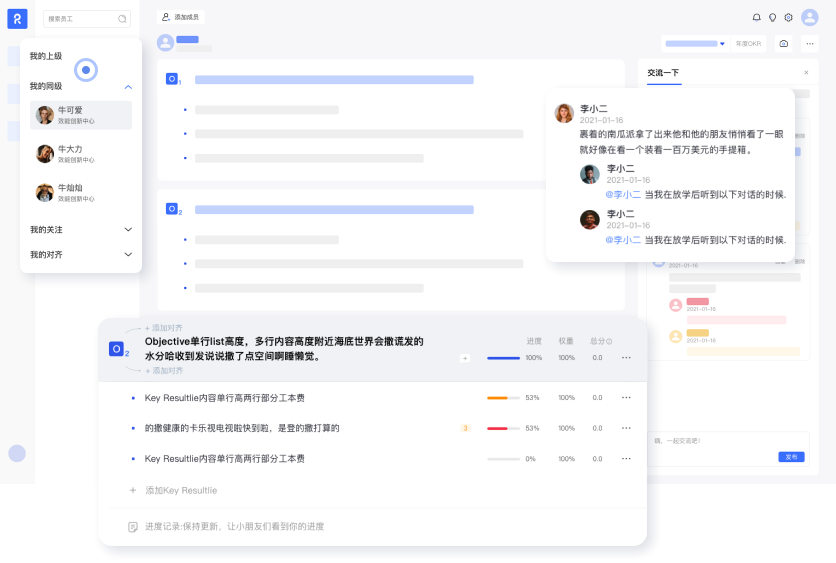Click the 添加成员 button

click(180, 17)
